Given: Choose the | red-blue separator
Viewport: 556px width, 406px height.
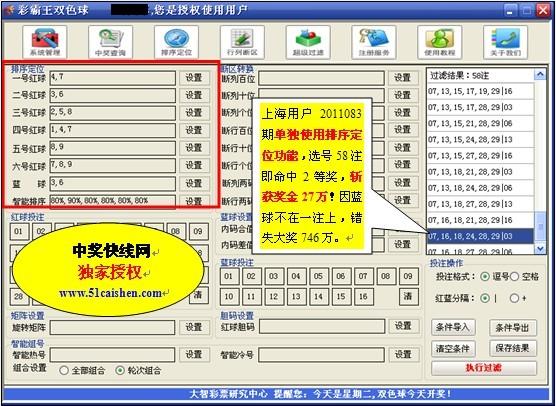Looking at the screenshot, I should click(x=485, y=298).
